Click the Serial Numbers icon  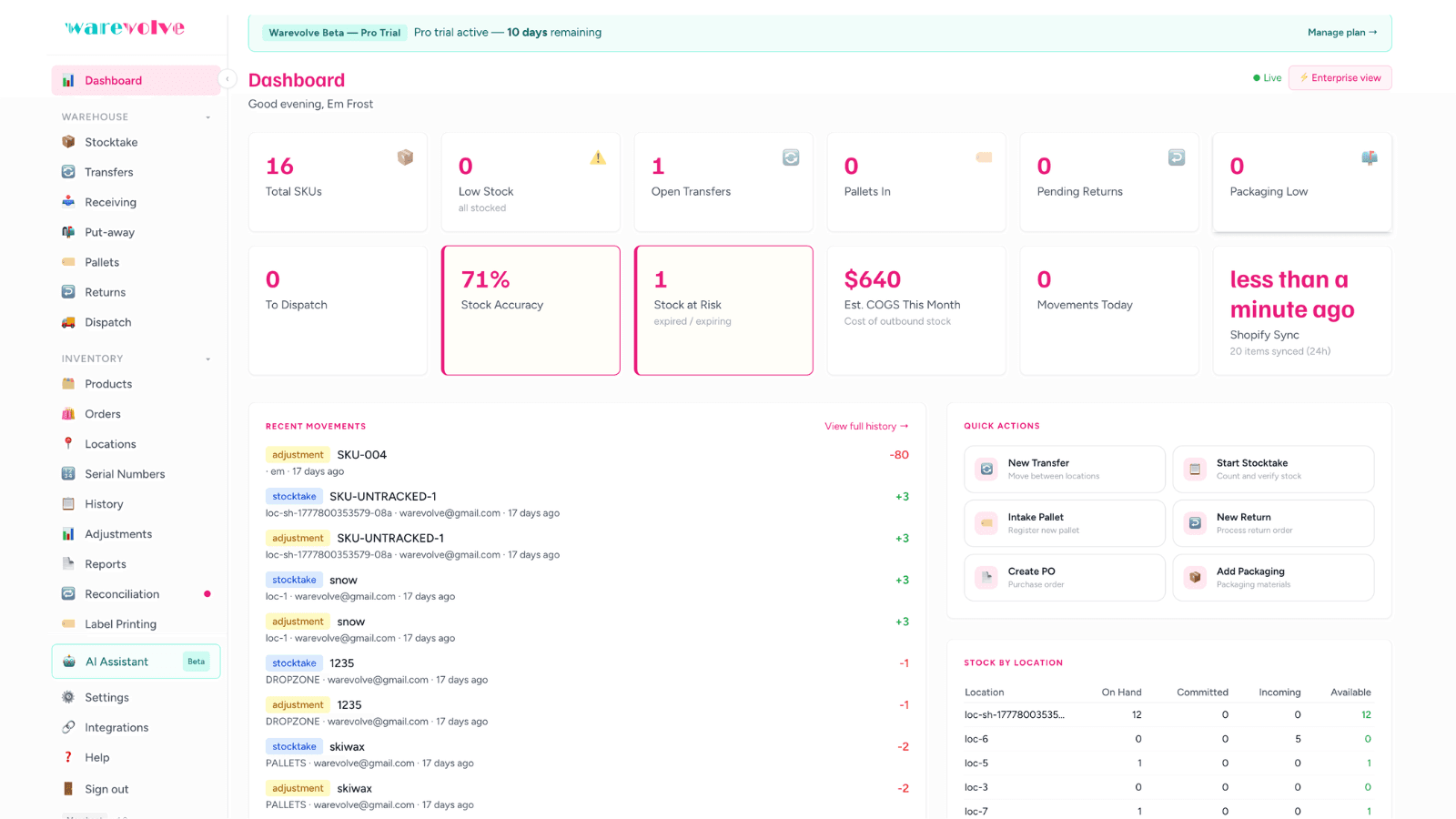68,474
